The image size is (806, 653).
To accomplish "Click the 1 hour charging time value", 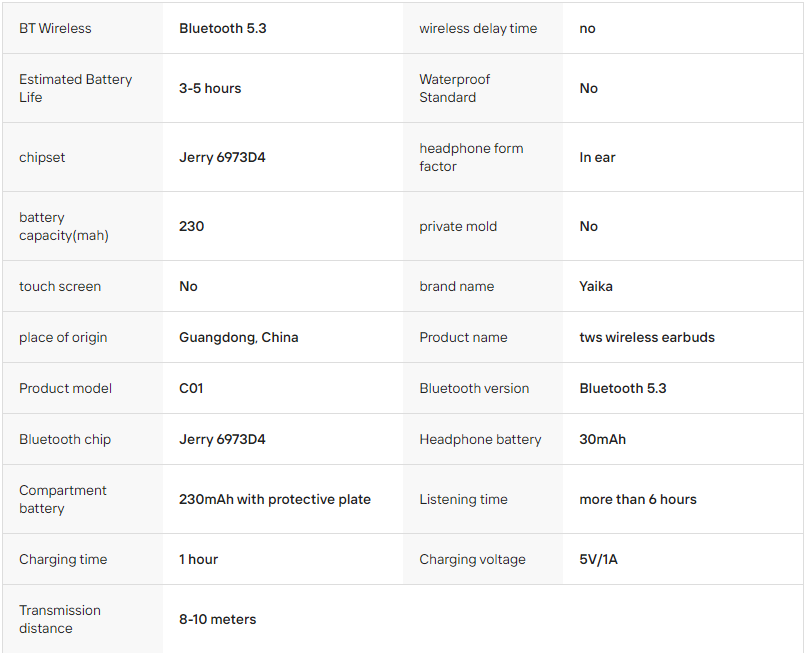I will click(198, 559).
